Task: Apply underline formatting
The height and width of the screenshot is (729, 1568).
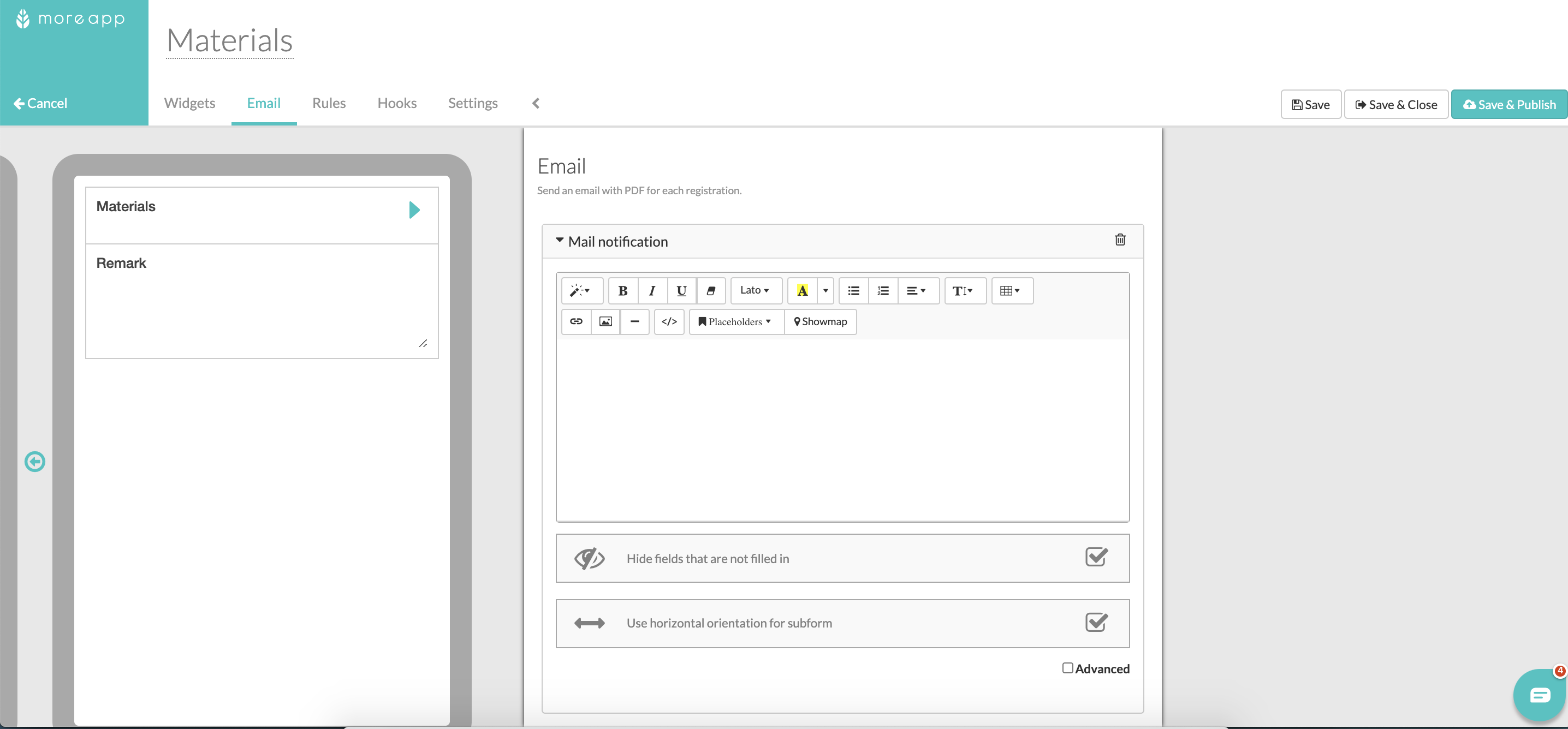Action: [681, 290]
